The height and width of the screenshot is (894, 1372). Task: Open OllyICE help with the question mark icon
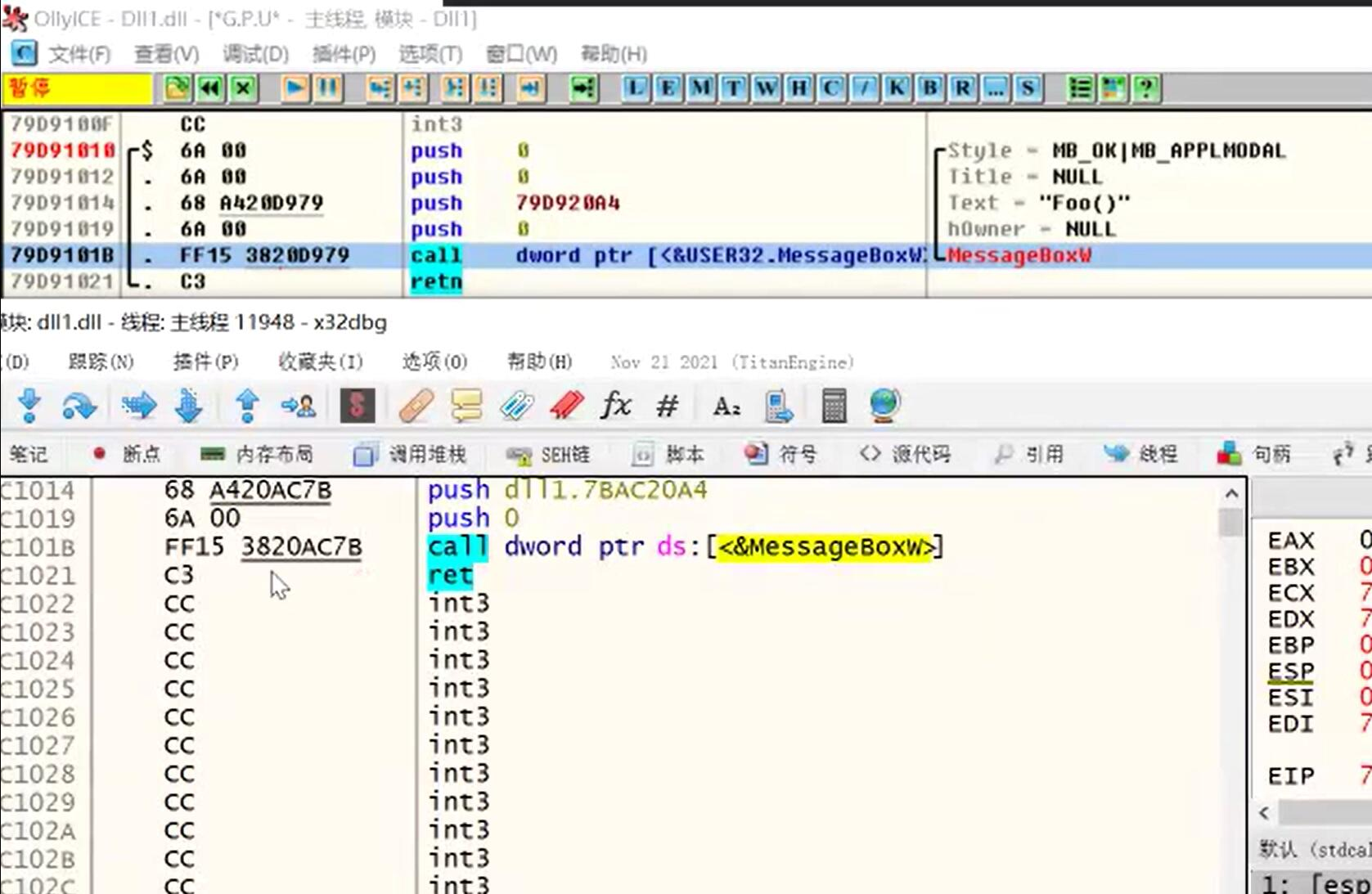tap(1146, 88)
